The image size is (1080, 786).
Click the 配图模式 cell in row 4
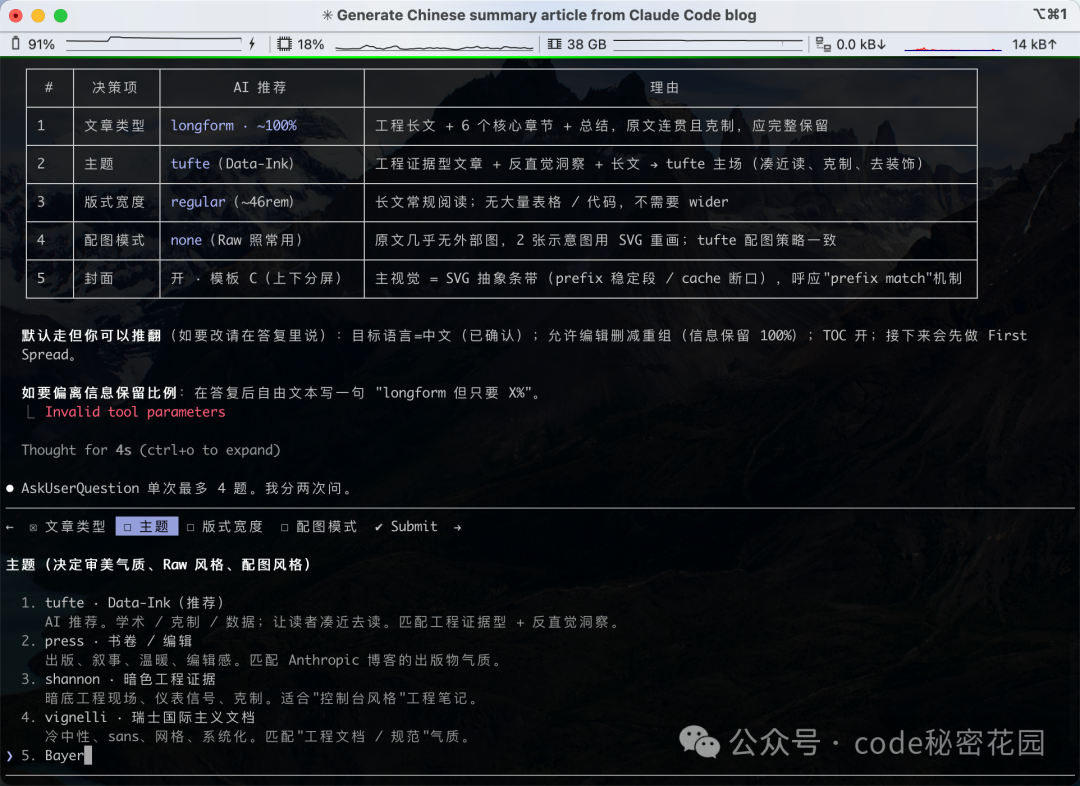115,240
